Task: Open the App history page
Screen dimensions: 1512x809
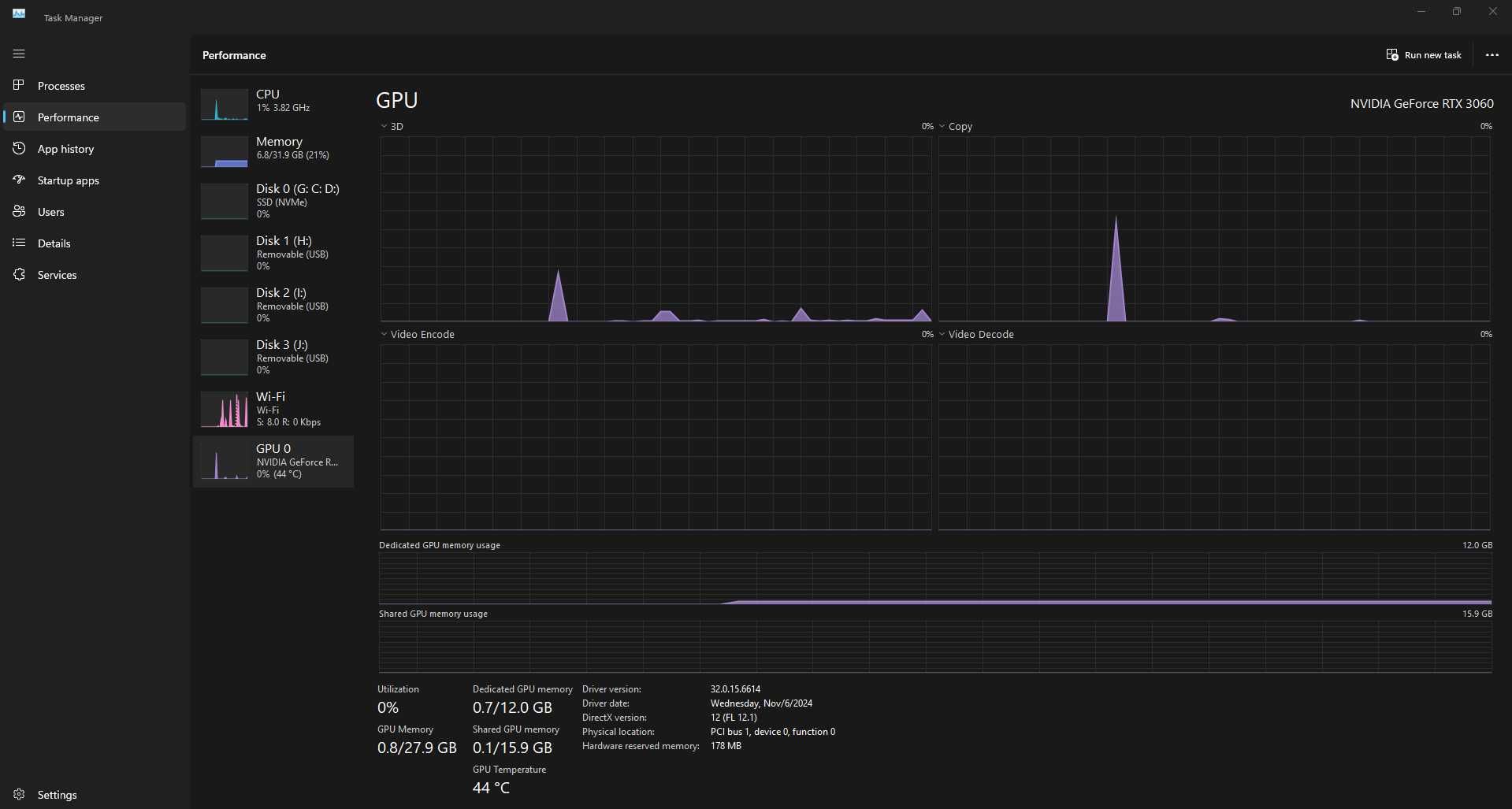Action: pos(95,148)
